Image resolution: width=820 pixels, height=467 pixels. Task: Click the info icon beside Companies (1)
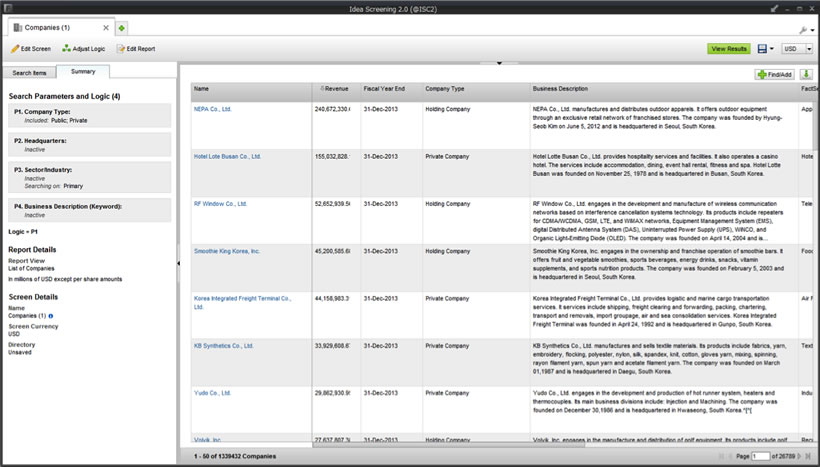51,316
